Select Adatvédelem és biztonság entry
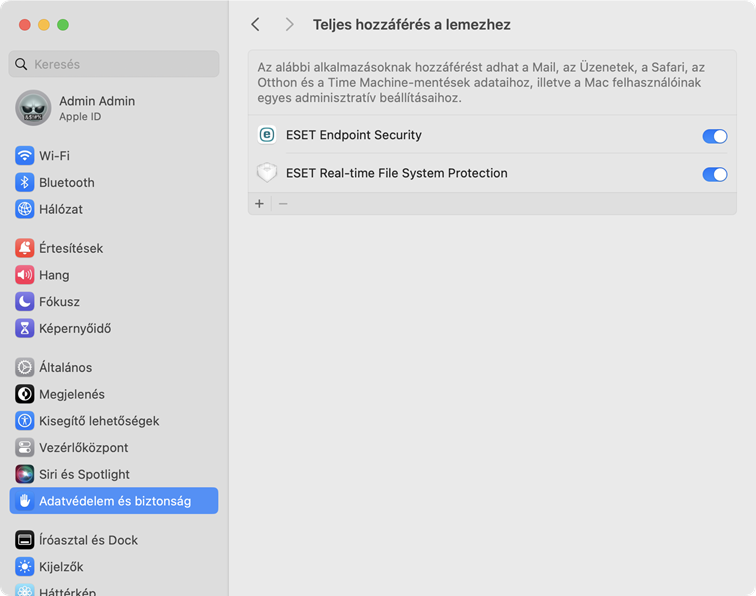This screenshot has height=596, width=756. [x=114, y=501]
